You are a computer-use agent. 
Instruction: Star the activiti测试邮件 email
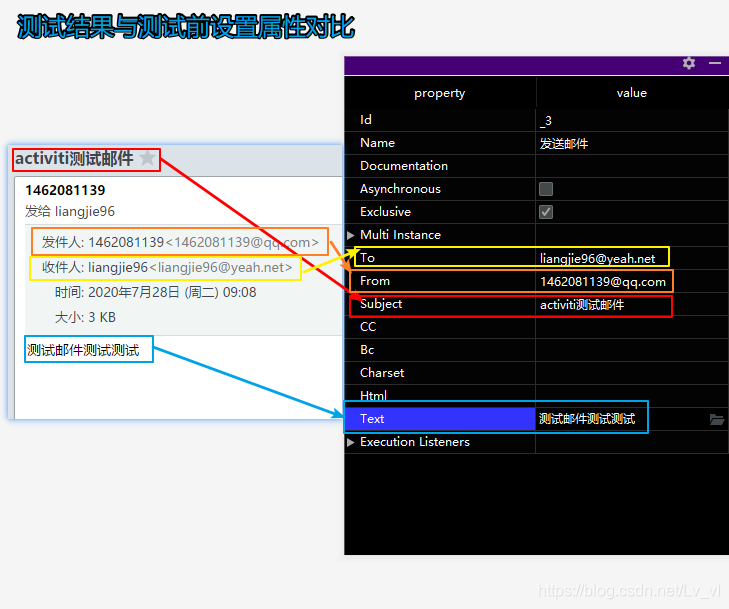pos(147,159)
